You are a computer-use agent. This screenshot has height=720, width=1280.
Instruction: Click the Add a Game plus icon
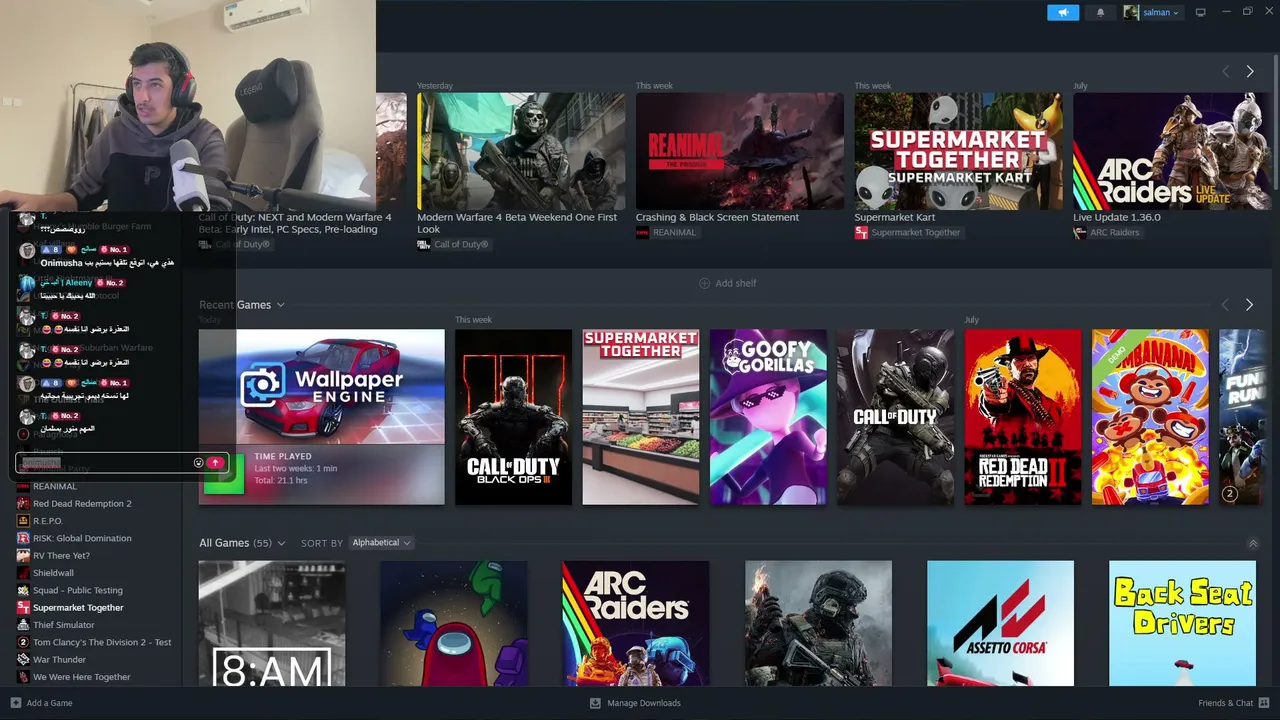click(x=16, y=703)
